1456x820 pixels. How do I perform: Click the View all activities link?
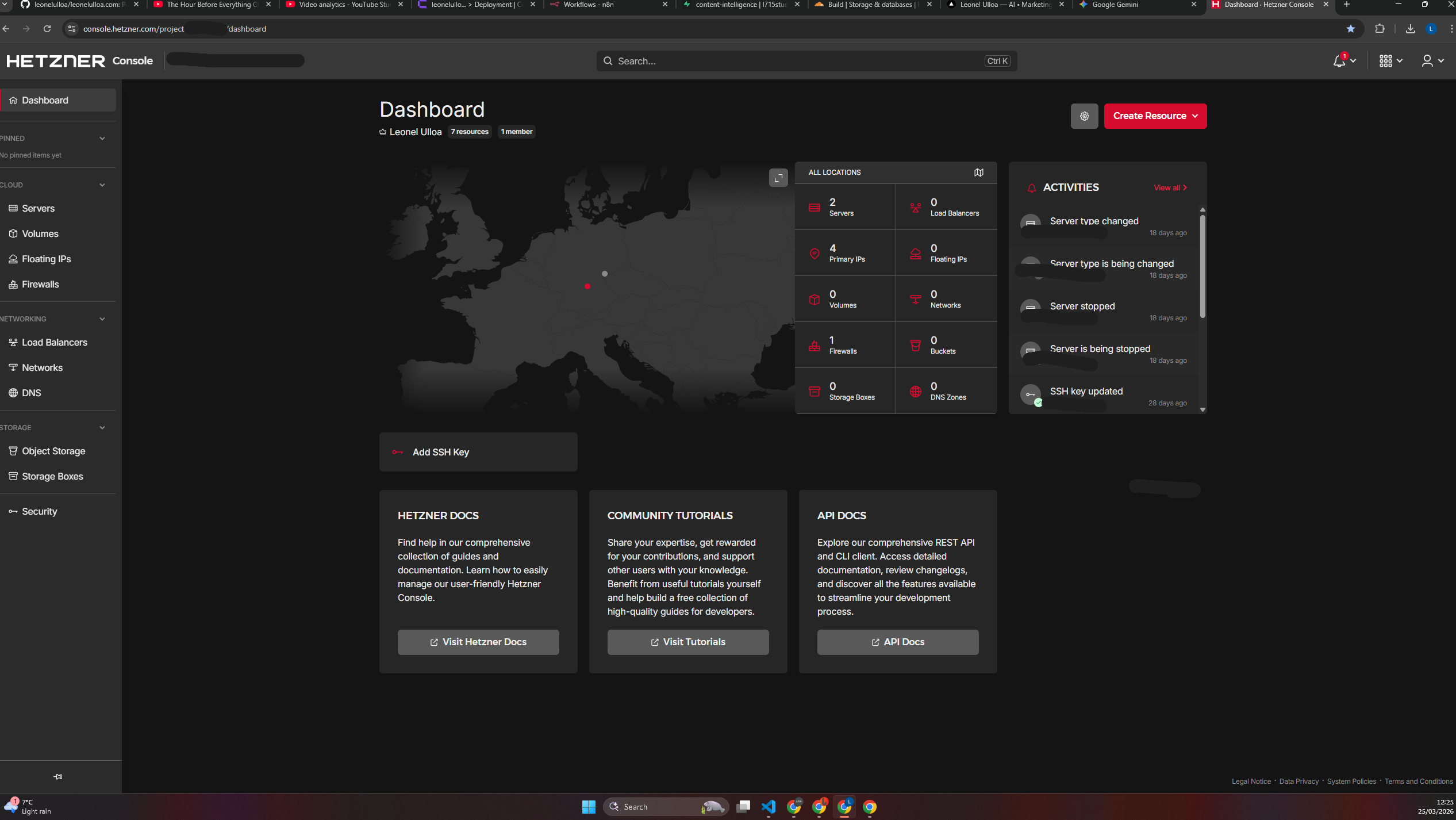click(x=1170, y=187)
